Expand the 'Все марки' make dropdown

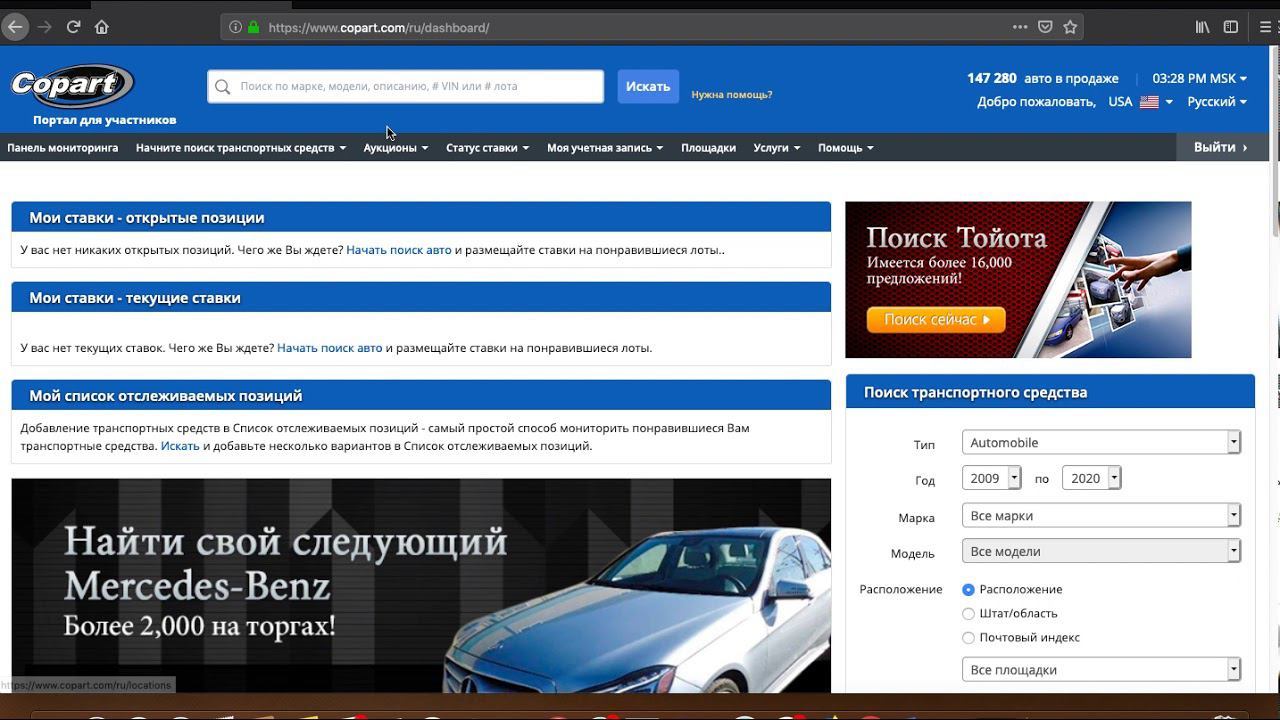1101,516
